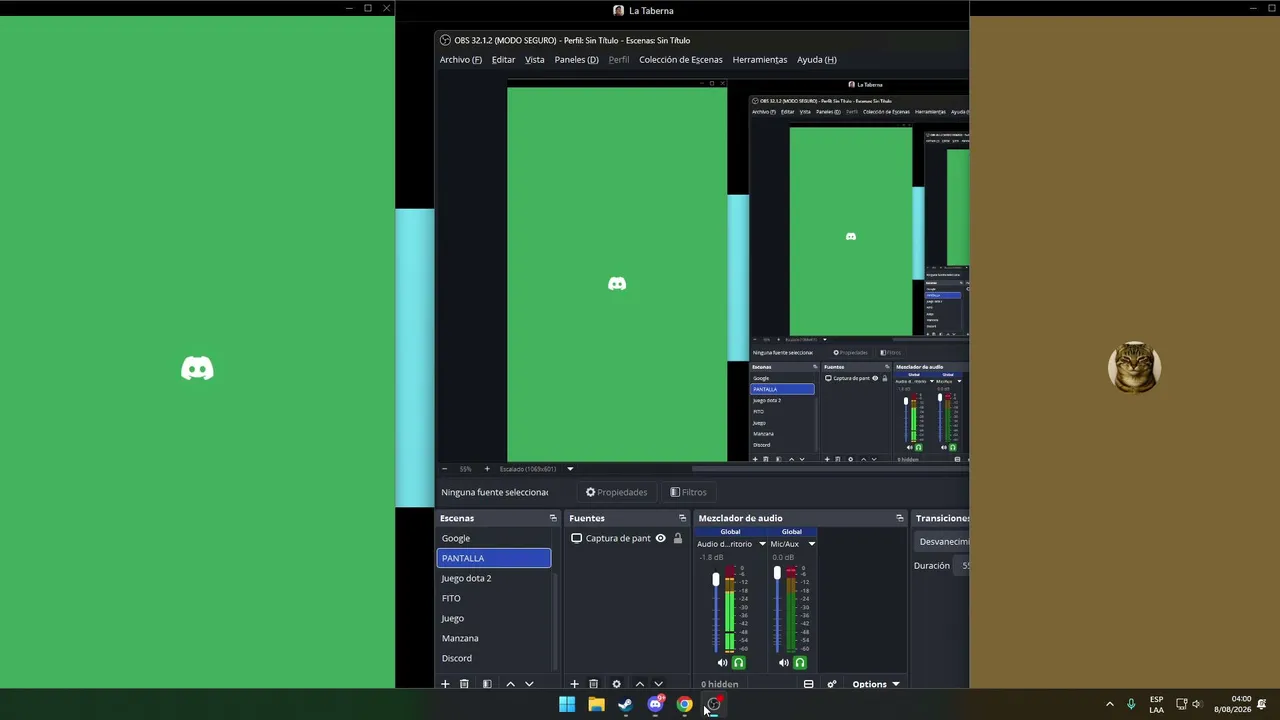Open the Archivo menu
The image size is (1280, 720).
tap(460, 59)
